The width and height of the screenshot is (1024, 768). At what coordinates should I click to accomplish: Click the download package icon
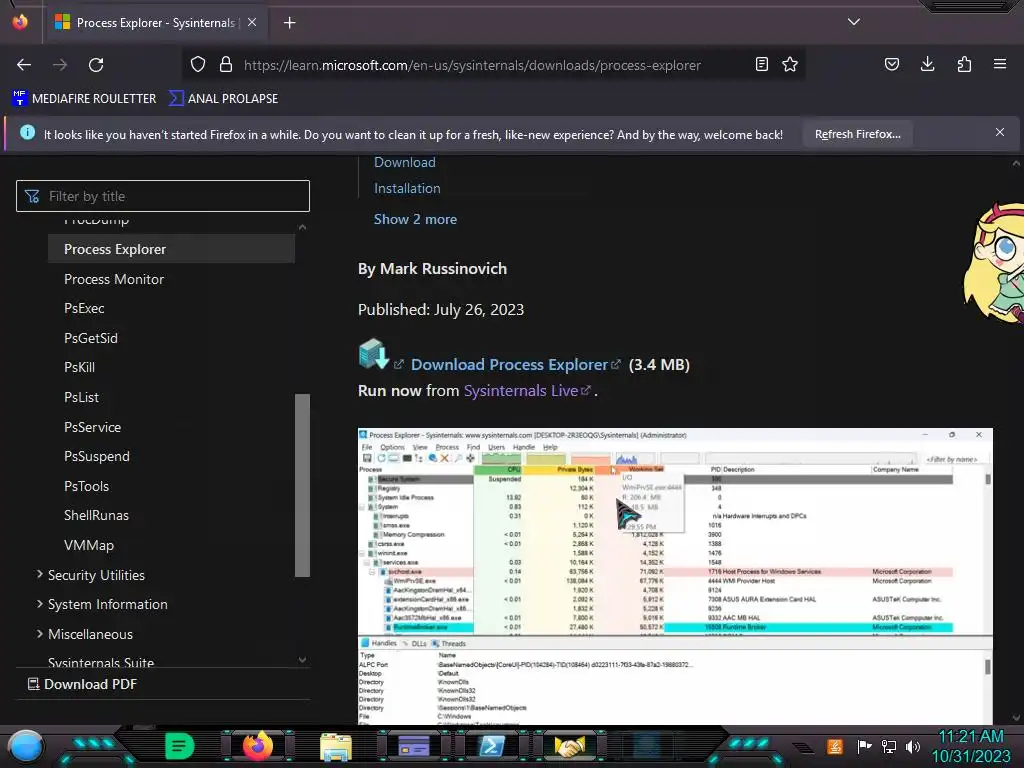click(374, 355)
